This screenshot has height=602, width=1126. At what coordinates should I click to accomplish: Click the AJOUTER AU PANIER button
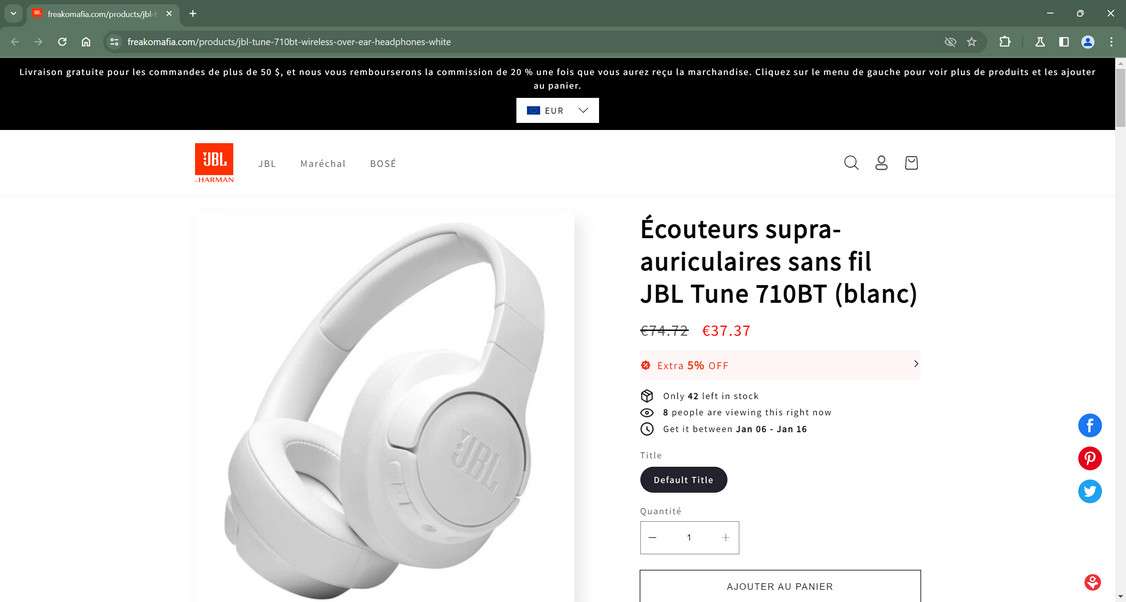pyautogui.click(x=780, y=586)
